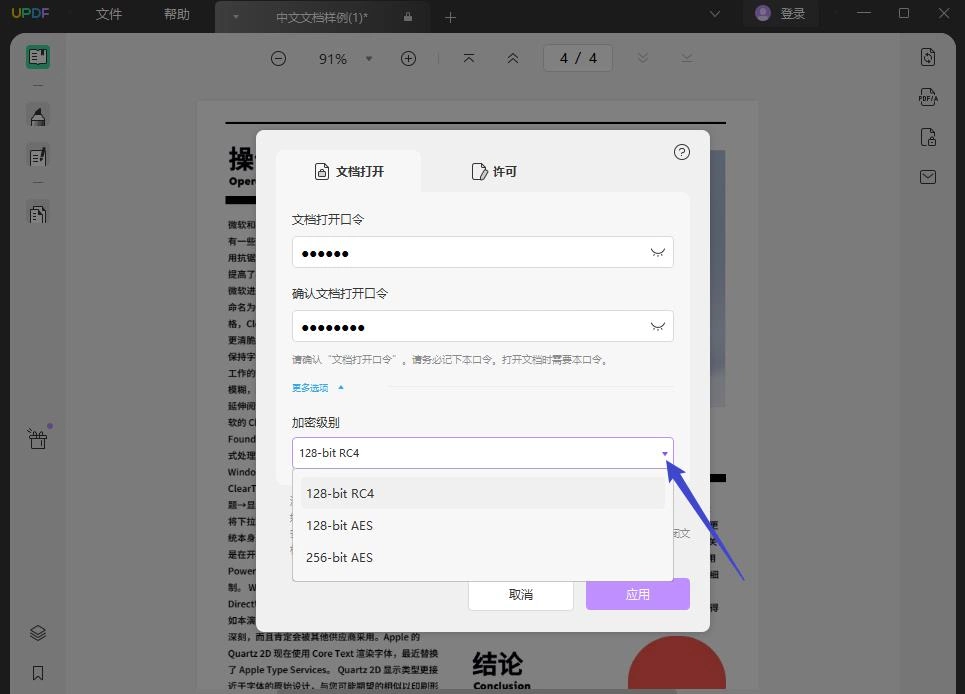The image size is (965, 694).
Task: Jump to the first page icon
Action: (468, 58)
